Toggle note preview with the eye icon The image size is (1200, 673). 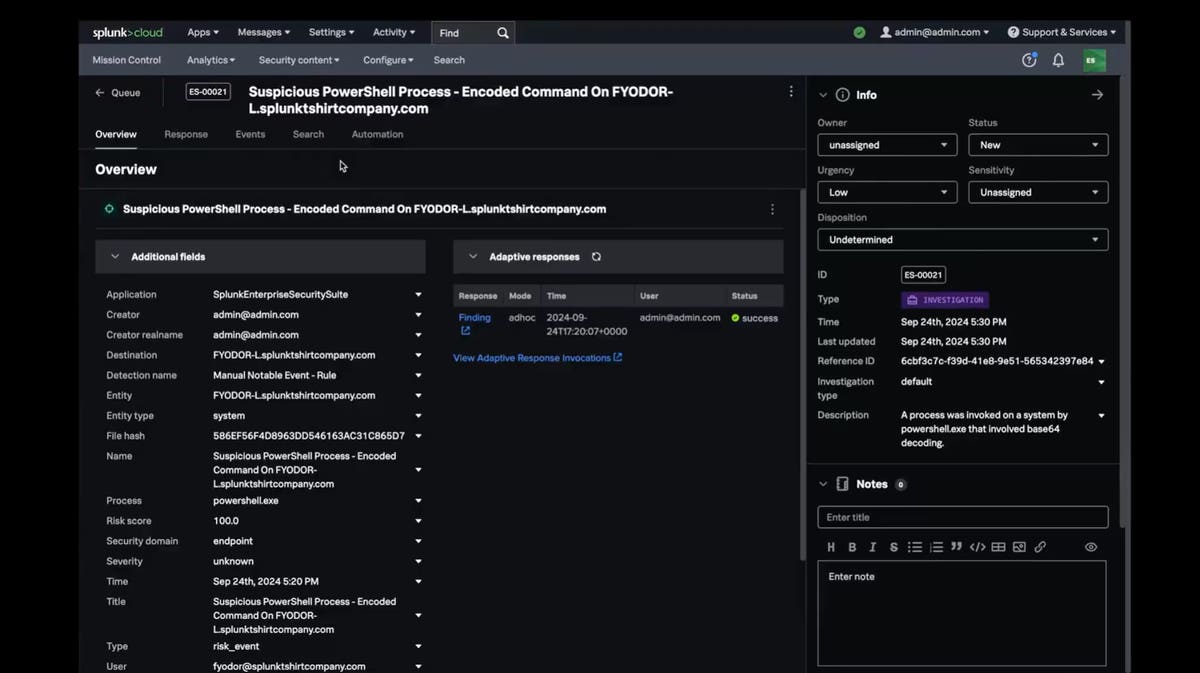pos(1091,547)
